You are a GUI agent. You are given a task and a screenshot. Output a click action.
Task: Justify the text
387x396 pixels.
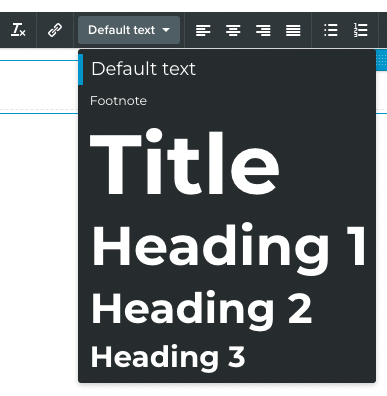tap(293, 30)
